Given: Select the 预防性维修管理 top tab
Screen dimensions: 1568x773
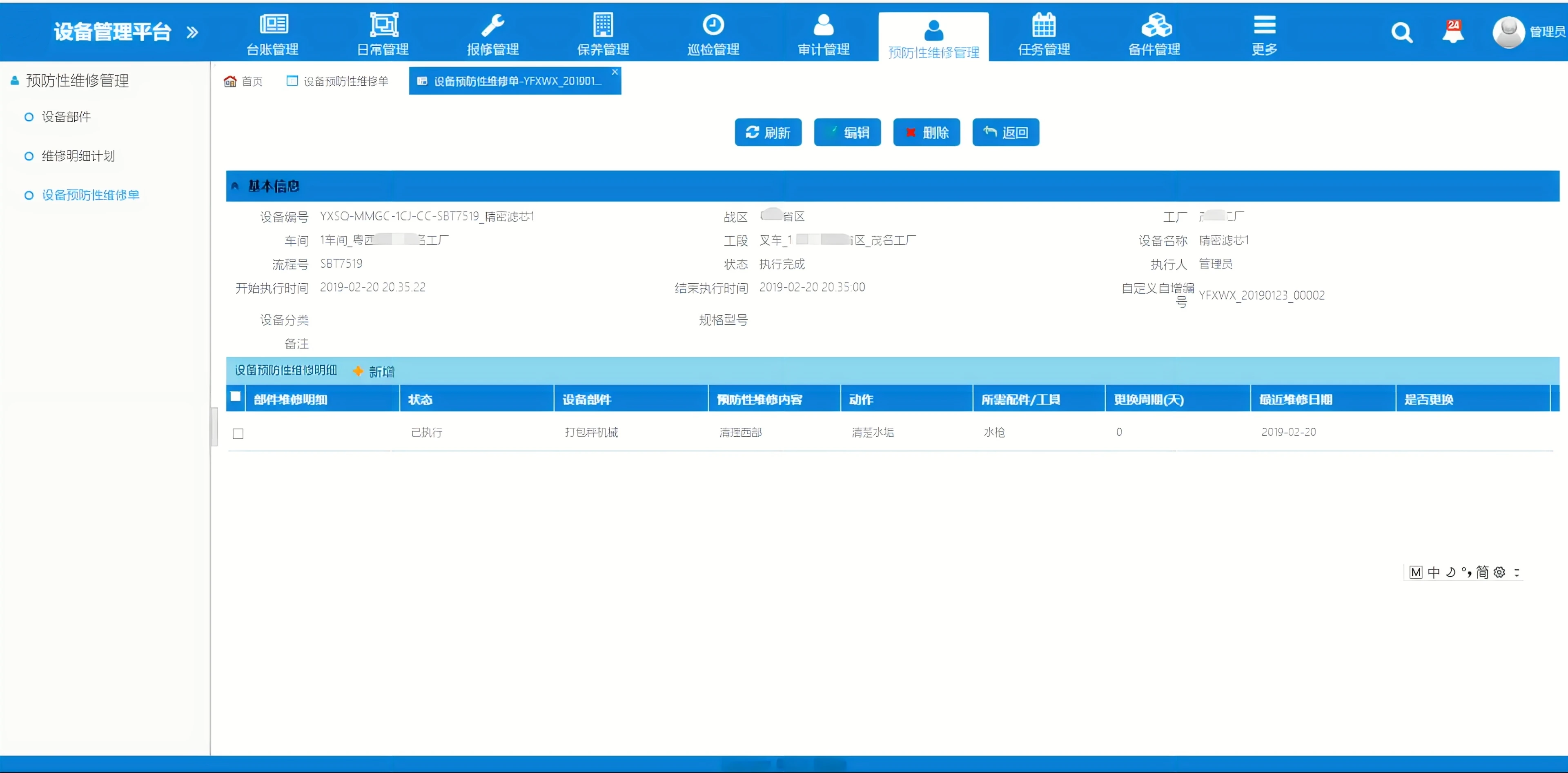Looking at the screenshot, I should click(934, 37).
